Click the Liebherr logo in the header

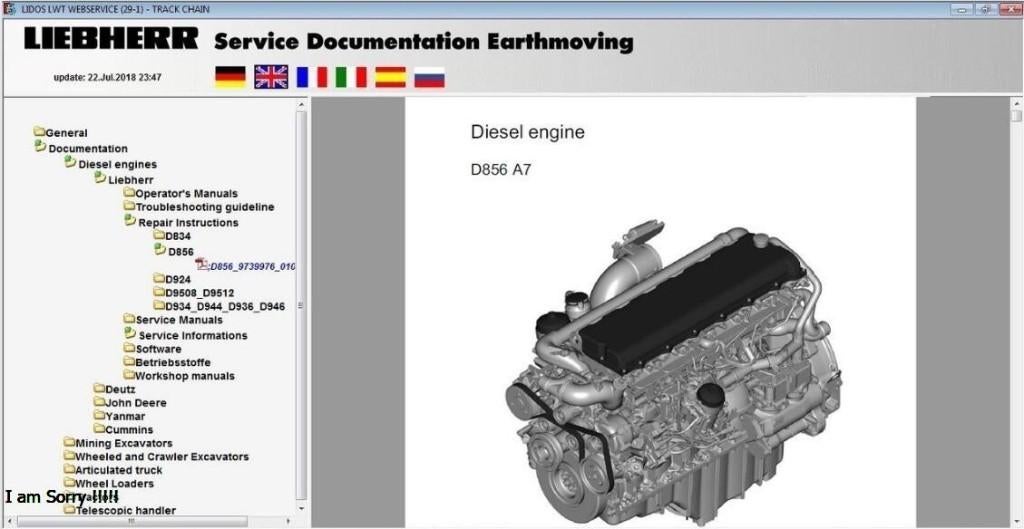click(112, 41)
